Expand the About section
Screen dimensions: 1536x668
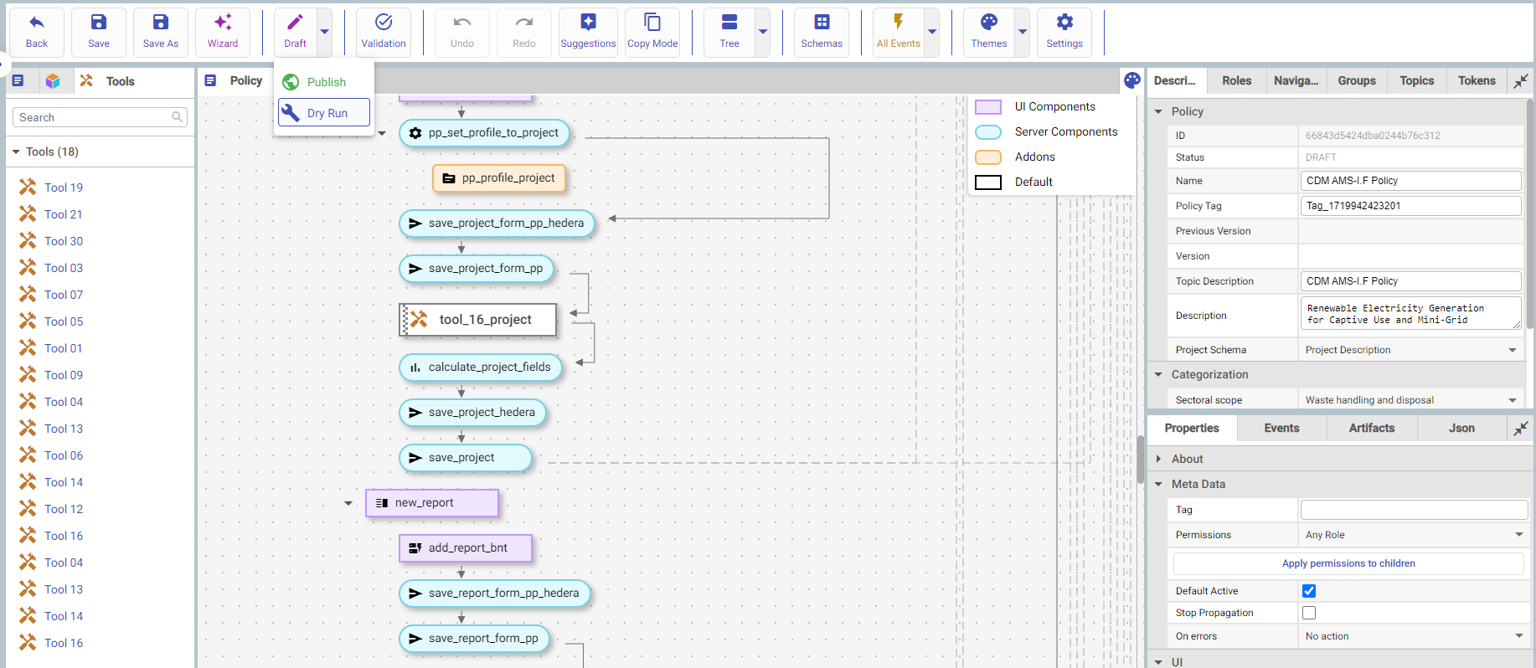click(1159, 459)
